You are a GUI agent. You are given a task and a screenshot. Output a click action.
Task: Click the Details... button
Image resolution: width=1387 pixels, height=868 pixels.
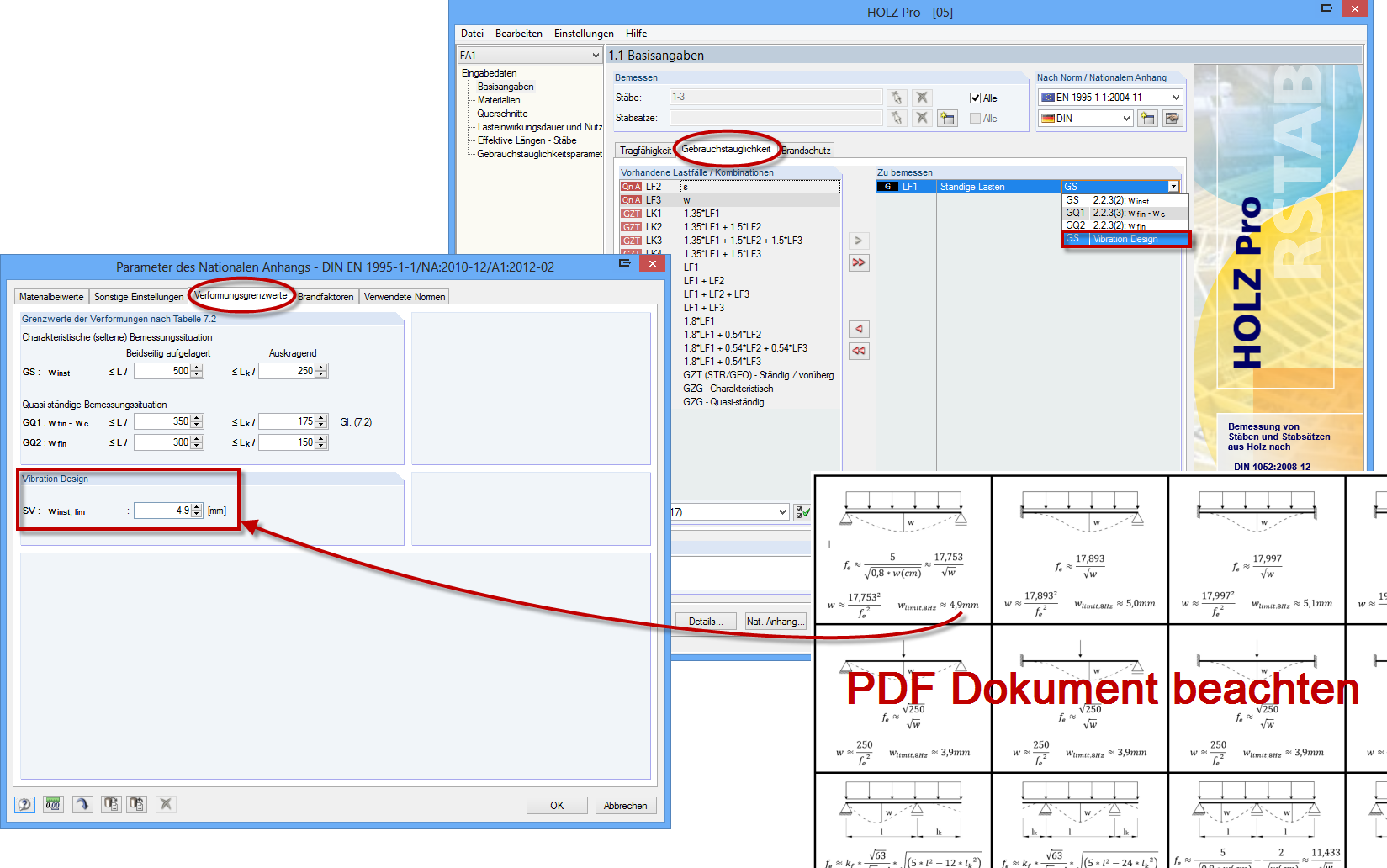[706, 622]
